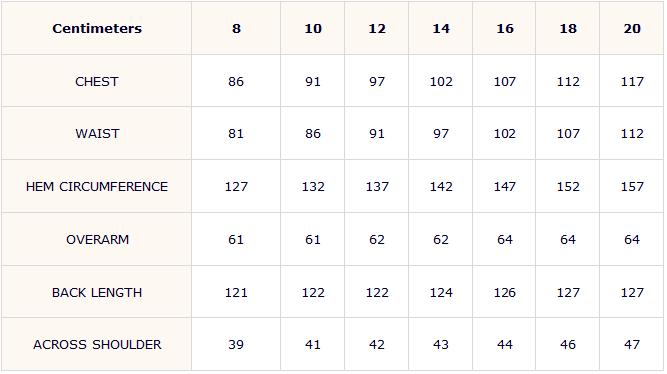Screen dimensions: 667x374
Task: Click chest value 86 for size 8
Action: [x=236, y=81]
